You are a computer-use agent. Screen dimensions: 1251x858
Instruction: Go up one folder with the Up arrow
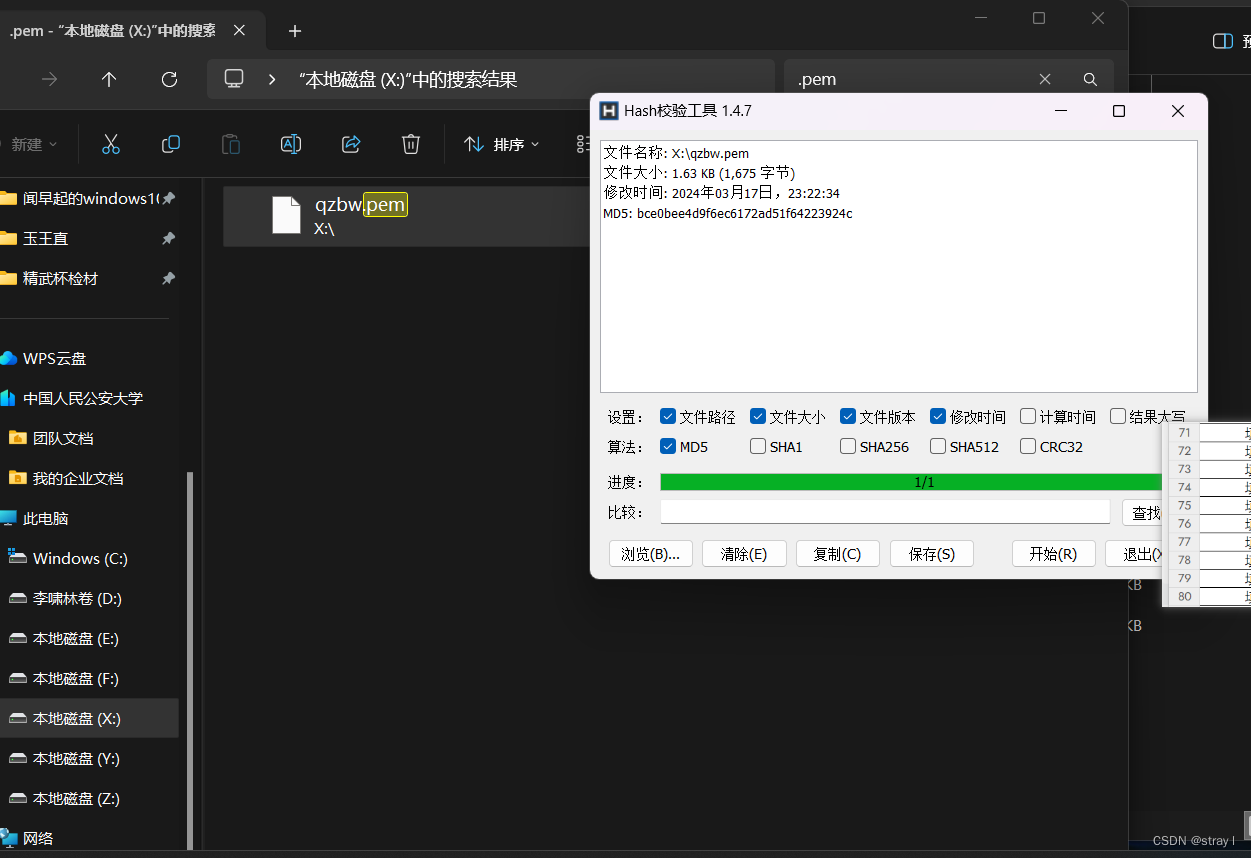[x=109, y=79]
